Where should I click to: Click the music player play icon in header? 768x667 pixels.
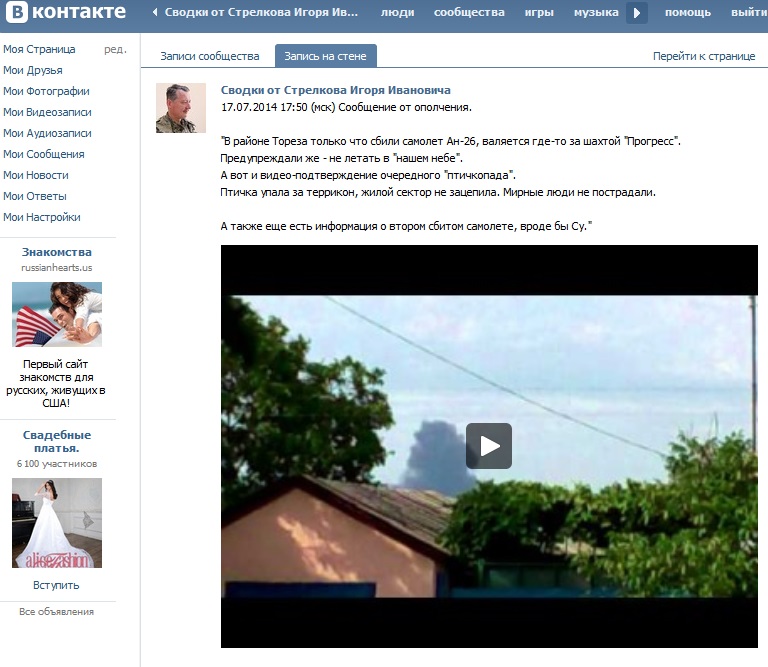[x=637, y=13]
